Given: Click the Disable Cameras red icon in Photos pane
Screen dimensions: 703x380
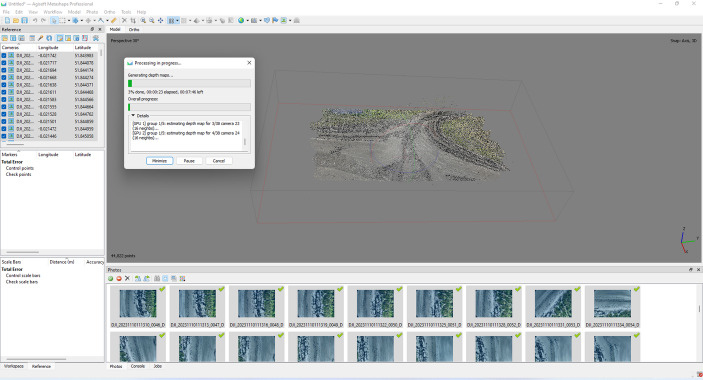Looking at the screenshot, I should pos(119,278).
